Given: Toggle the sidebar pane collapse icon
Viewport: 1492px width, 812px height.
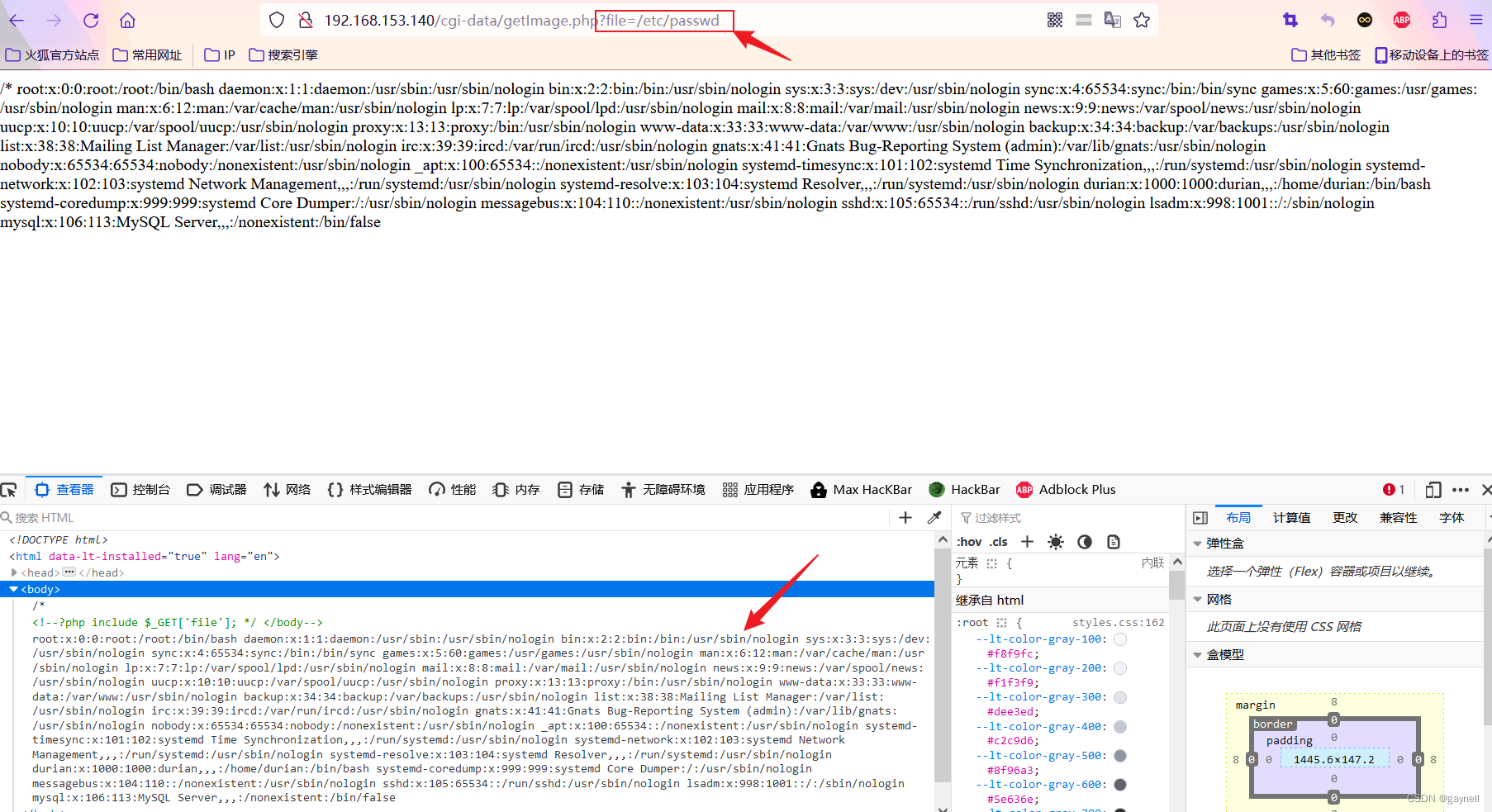Looking at the screenshot, I should pyautogui.click(x=1200, y=518).
